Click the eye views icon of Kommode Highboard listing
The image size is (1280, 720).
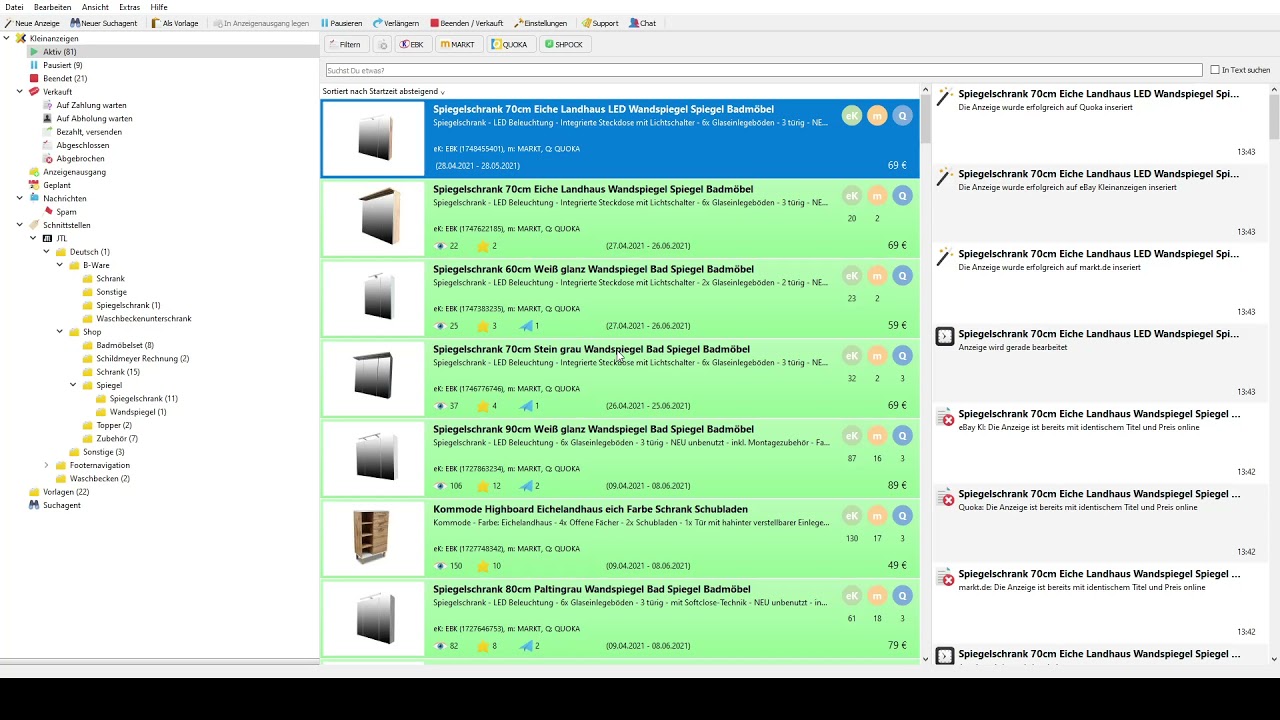pyautogui.click(x=440, y=566)
